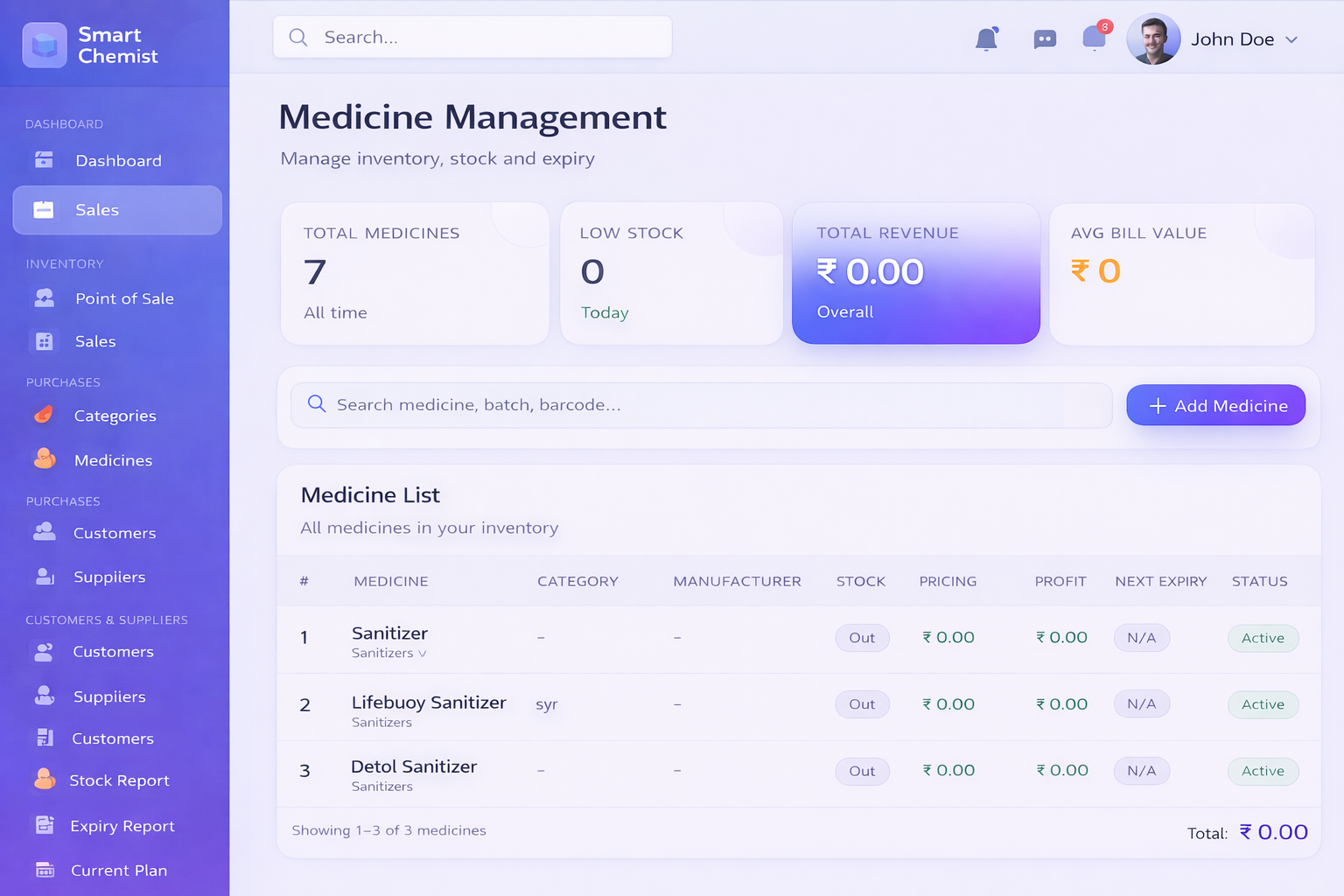Viewport: 1344px width, 896px height.
Task: Open the chat messages icon
Action: click(x=1045, y=39)
